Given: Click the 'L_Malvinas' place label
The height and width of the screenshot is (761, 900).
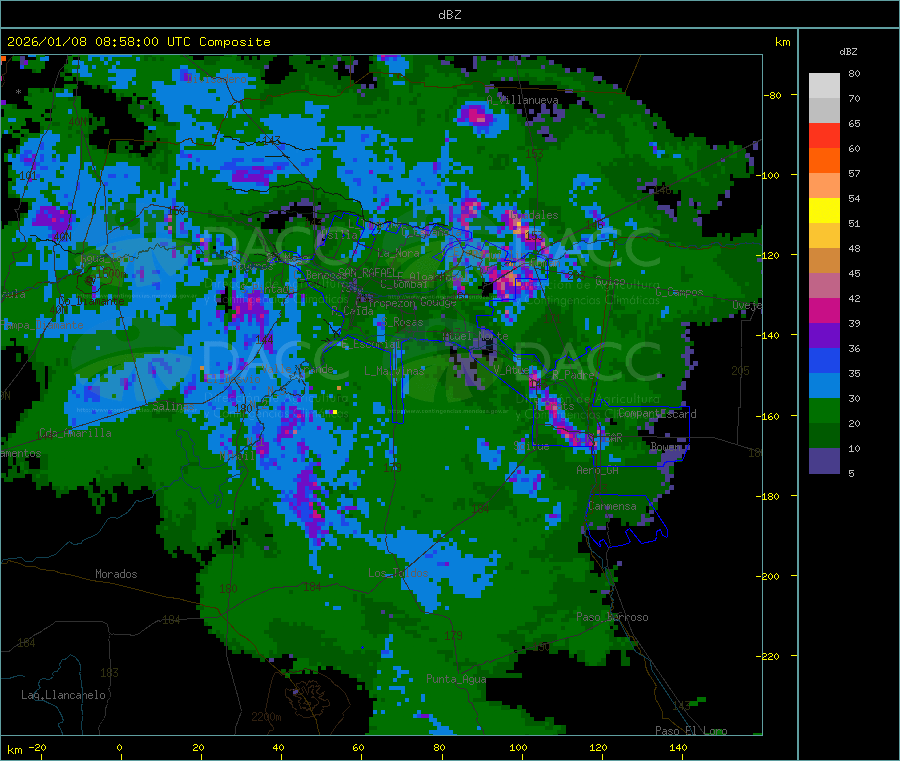Looking at the screenshot, I should click(394, 371).
